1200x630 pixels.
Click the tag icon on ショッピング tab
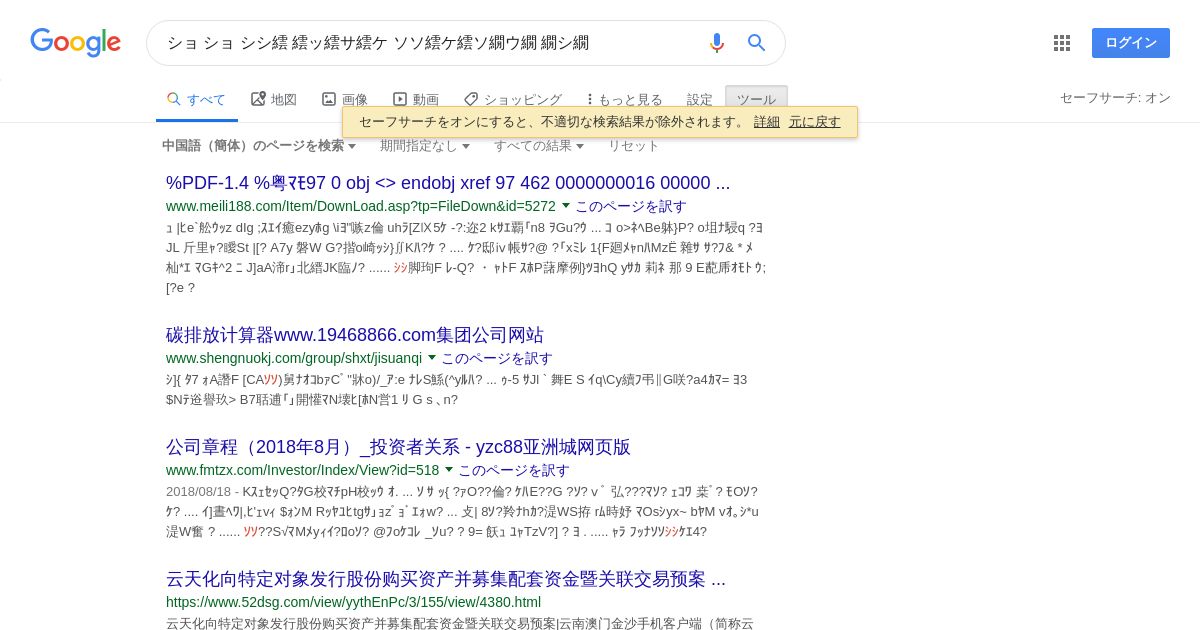tap(471, 99)
